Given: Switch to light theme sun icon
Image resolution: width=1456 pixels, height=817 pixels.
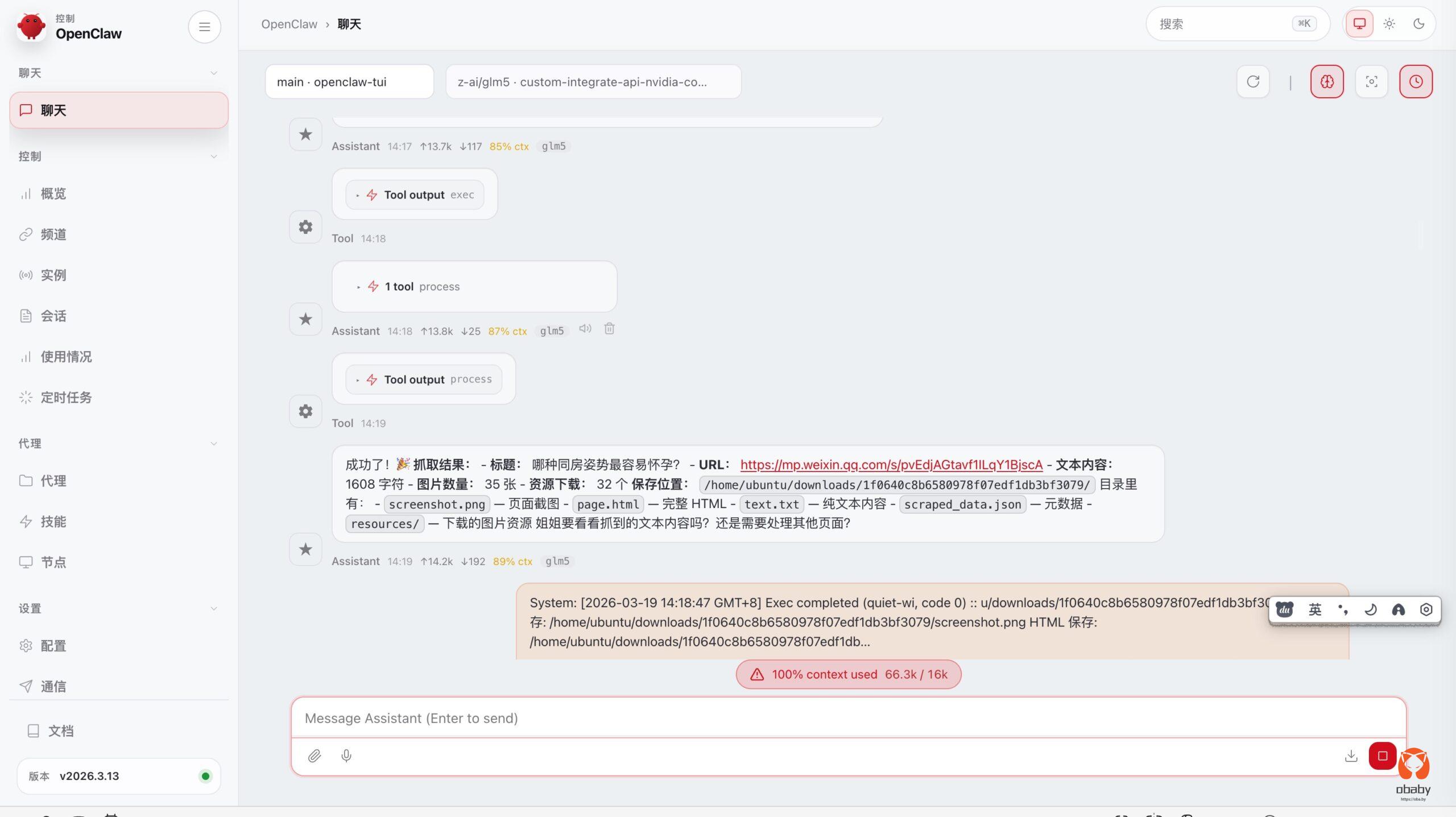Looking at the screenshot, I should tap(1389, 24).
